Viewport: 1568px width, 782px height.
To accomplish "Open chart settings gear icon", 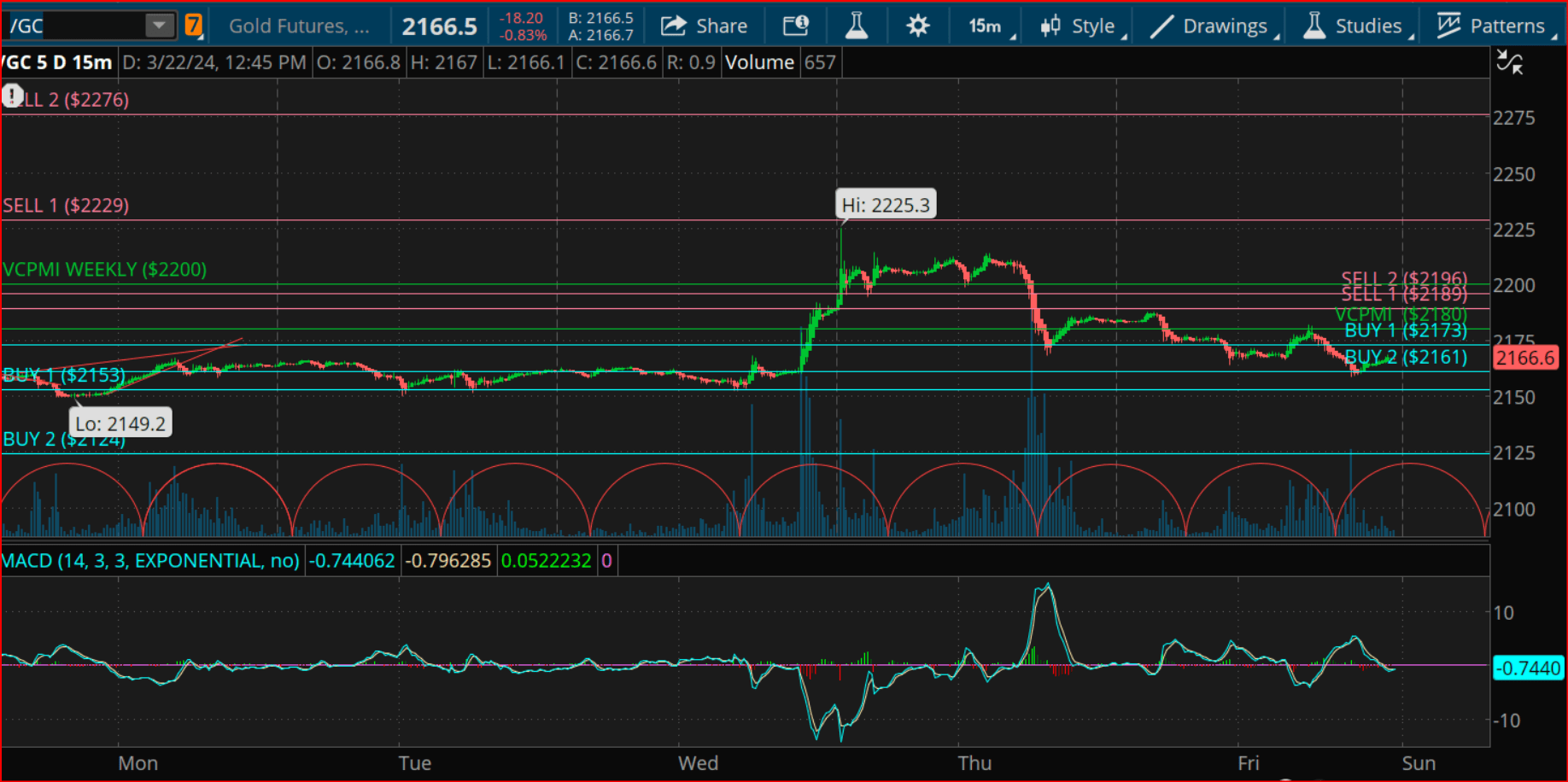I will coord(918,26).
